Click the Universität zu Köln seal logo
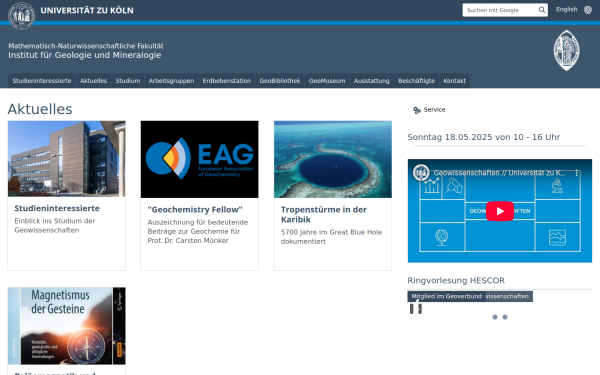 (22, 16)
